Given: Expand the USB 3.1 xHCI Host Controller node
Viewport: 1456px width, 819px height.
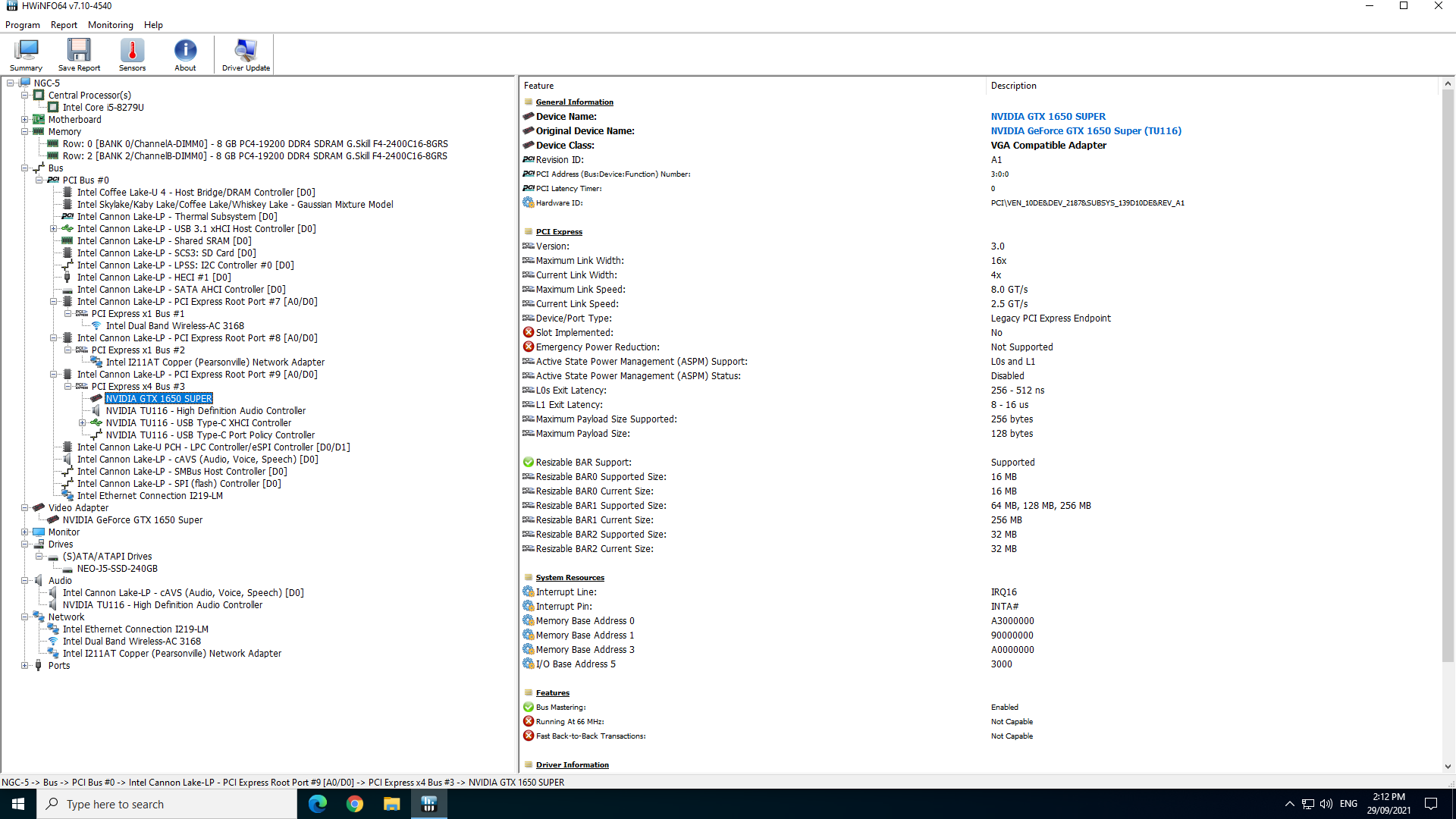Looking at the screenshot, I should 54,228.
